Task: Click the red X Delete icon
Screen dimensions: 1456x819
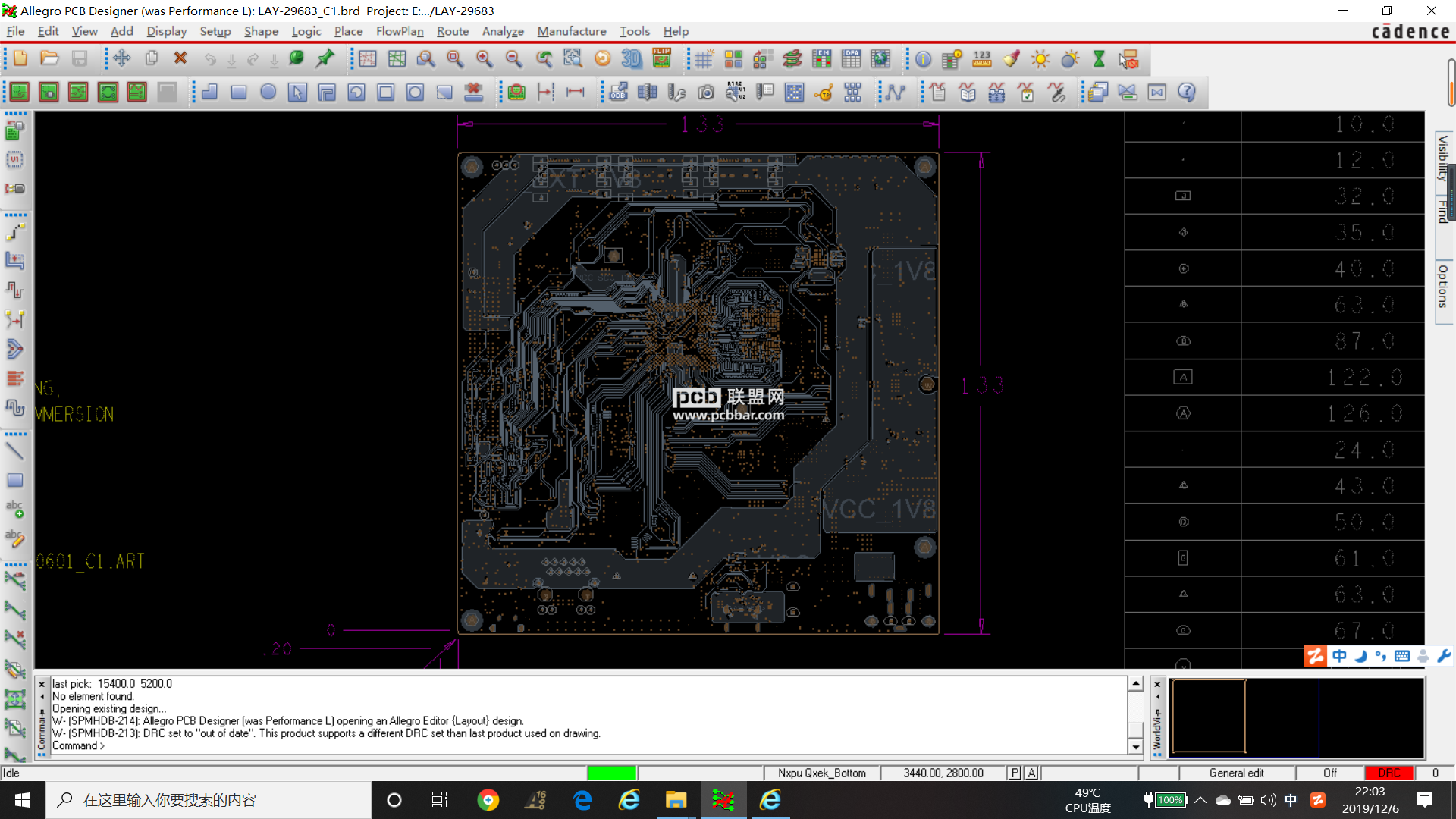Action: point(180,59)
